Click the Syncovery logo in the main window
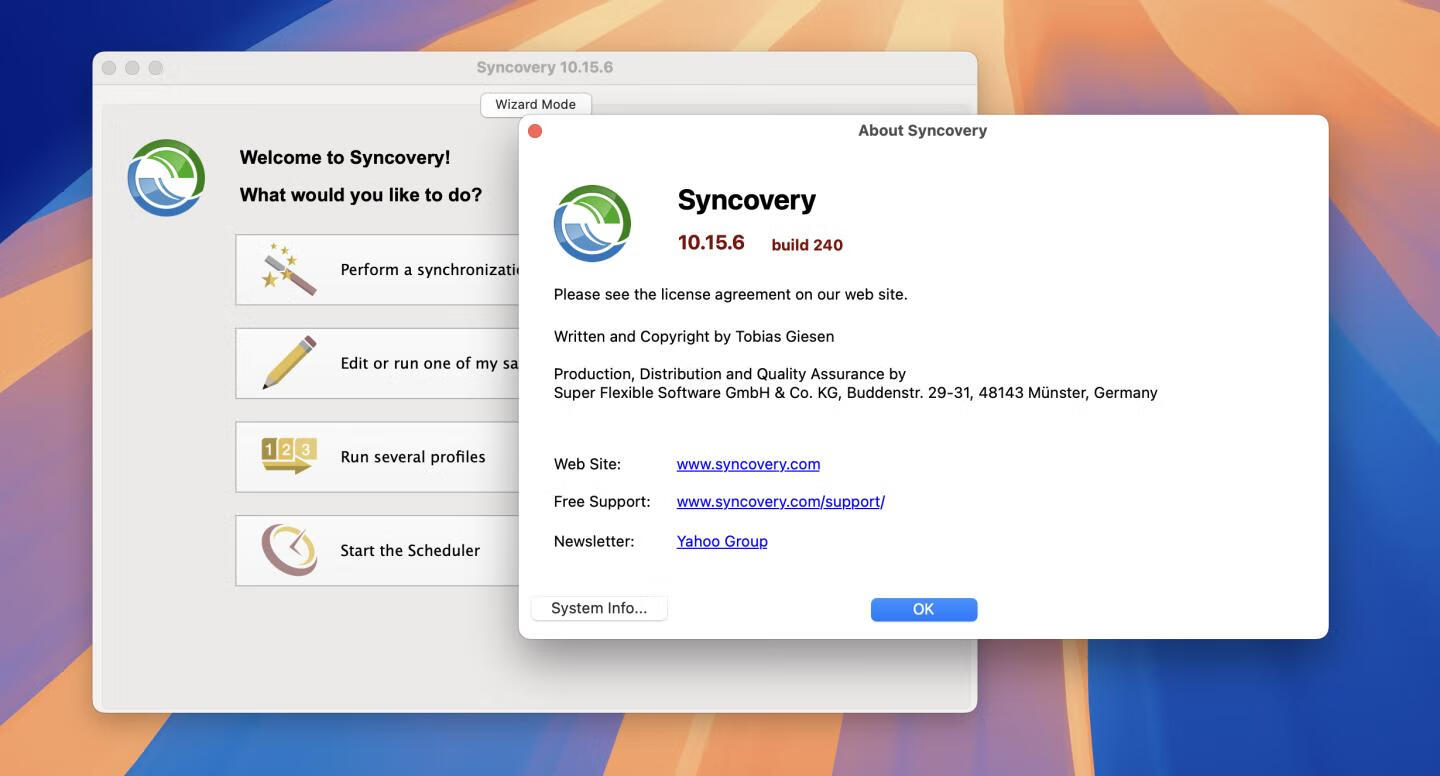 click(x=166, y=177)
